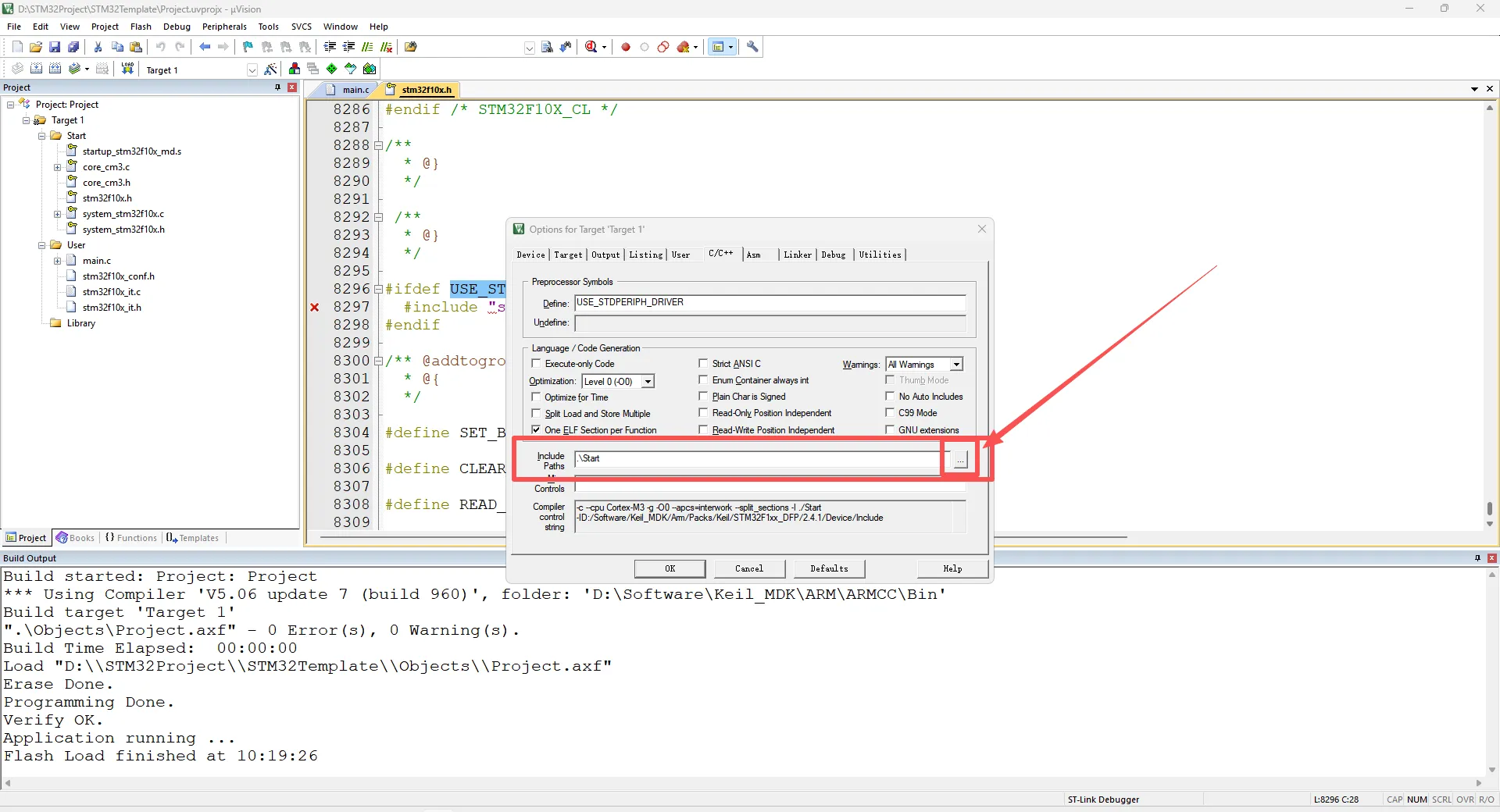Start debug session with magnifier icon
1500x812 pixels.
pos(591,47)
